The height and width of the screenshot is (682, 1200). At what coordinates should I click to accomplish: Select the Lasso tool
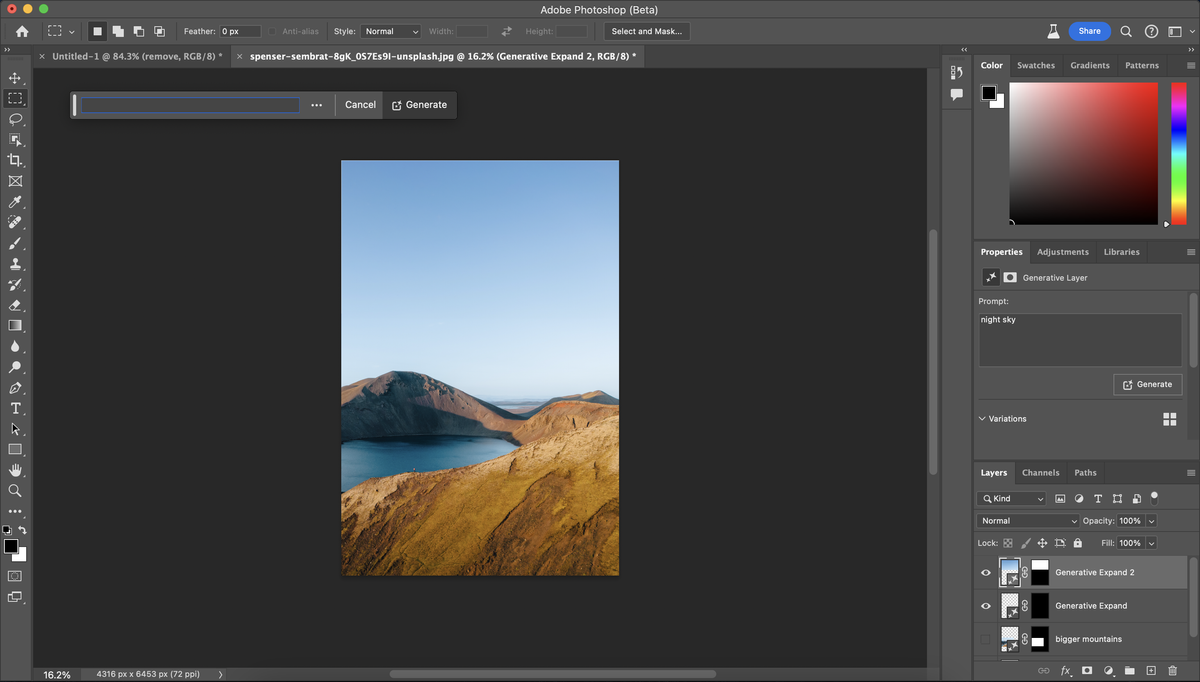point(15,119)
